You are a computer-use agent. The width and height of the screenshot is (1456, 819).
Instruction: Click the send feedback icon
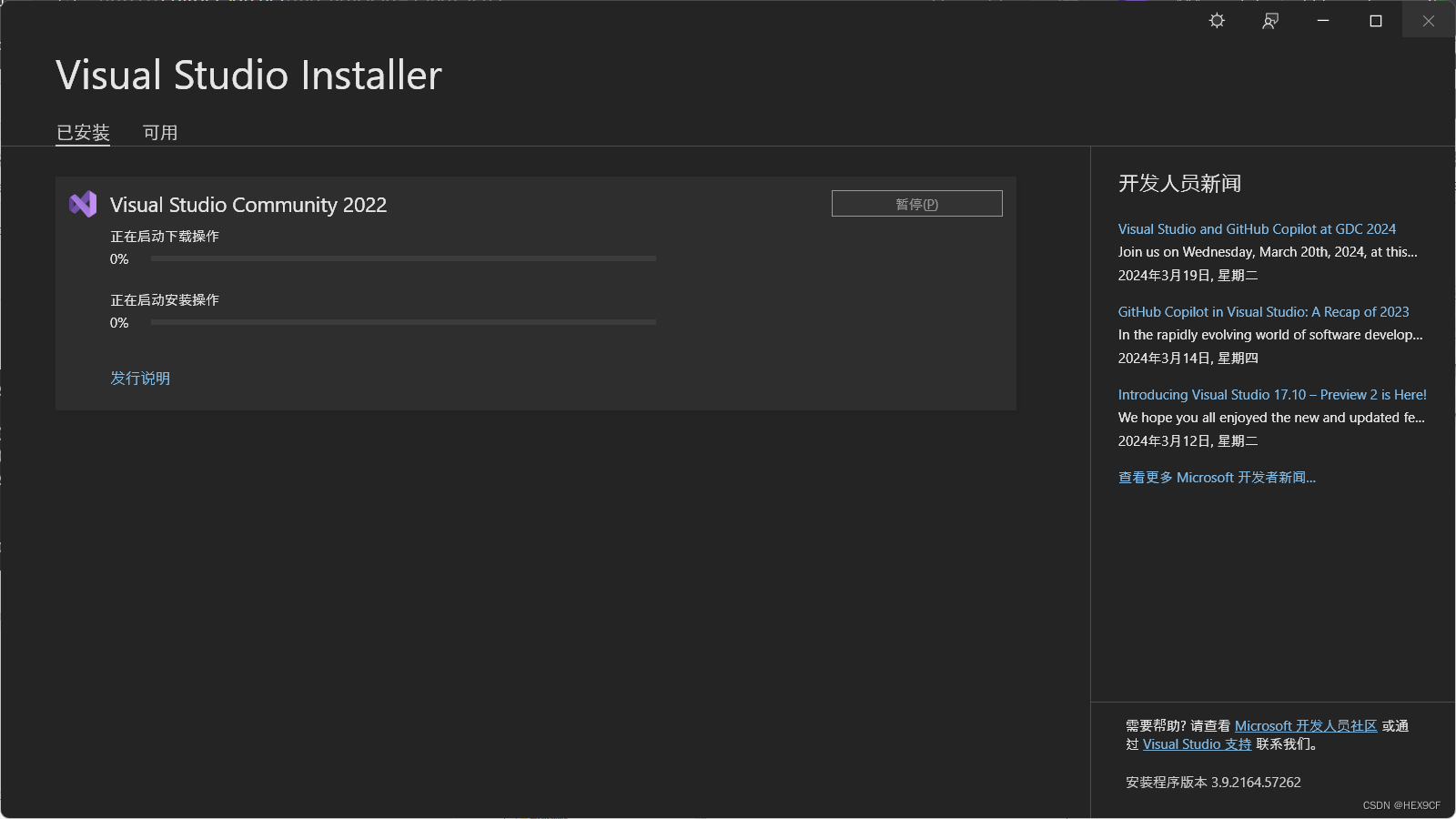point(1270,20)
